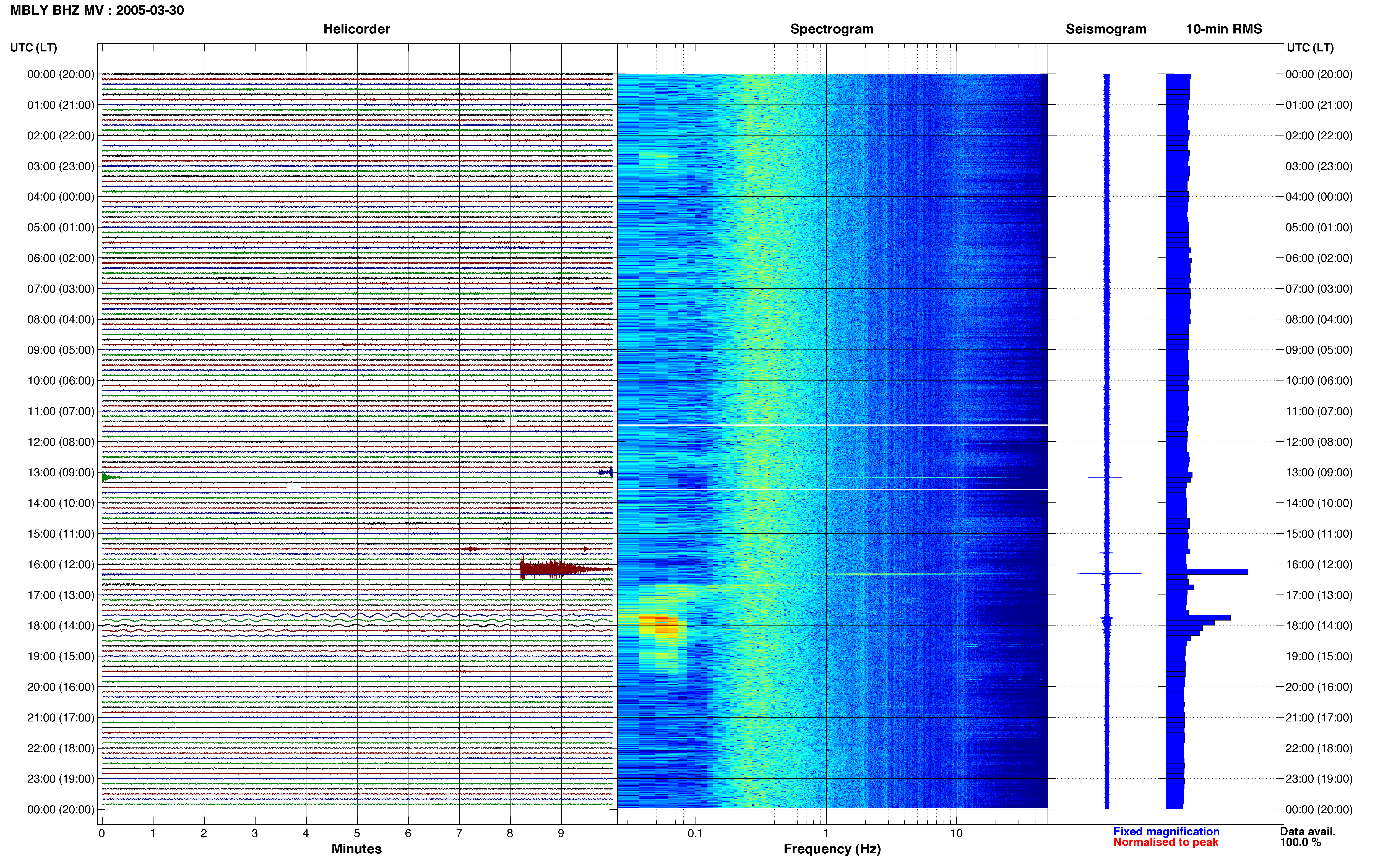Screen dimensions: 1388x868
Task: Click the blue burst at end of 13:00 trace
Action: tap(606, 473)
